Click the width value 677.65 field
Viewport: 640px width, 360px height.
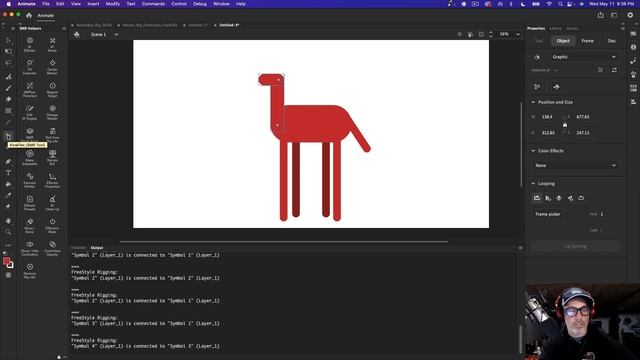click(x=583, y=117)
